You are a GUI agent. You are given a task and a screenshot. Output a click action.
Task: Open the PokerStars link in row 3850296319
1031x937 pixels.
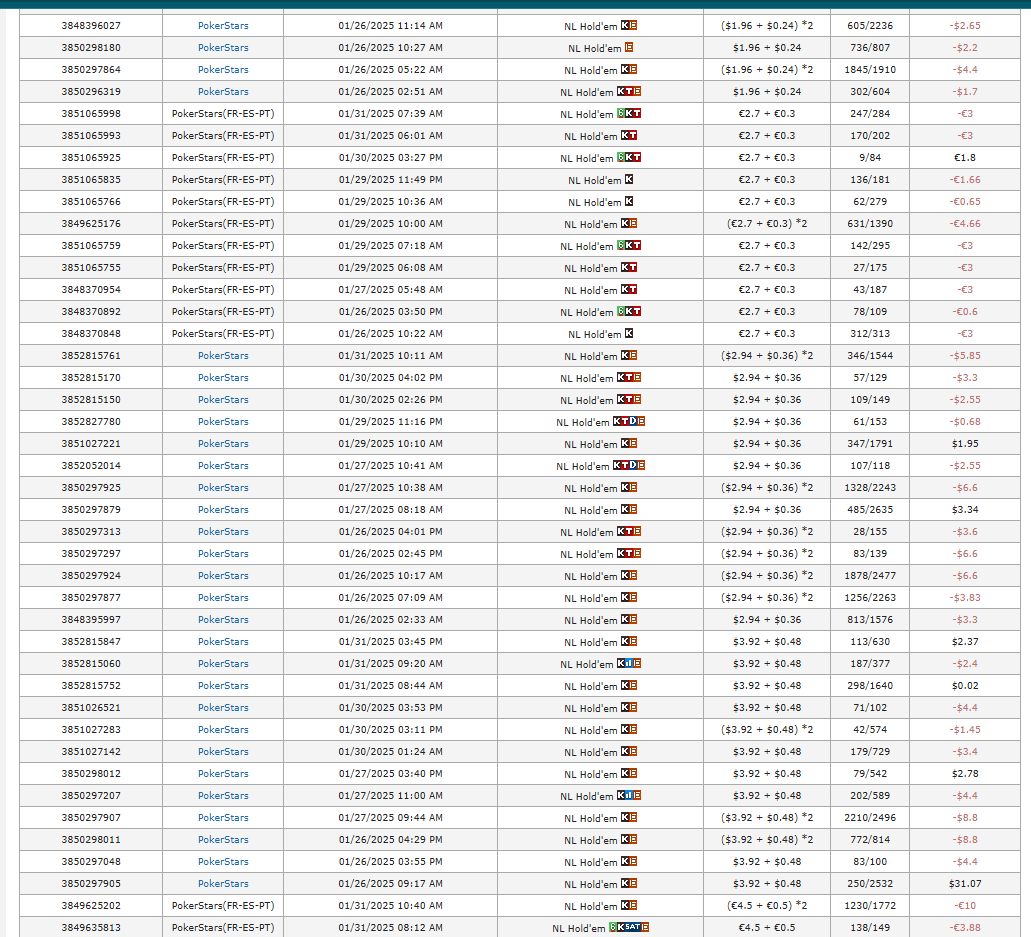224,91
